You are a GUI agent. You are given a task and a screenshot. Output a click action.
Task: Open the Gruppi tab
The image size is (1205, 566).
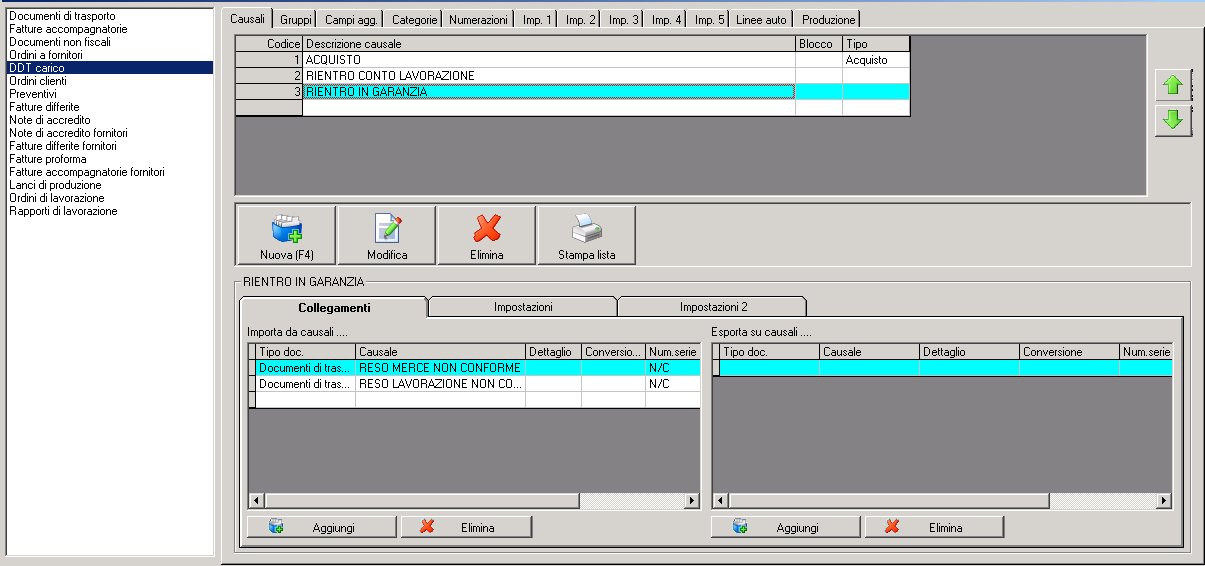tap(296, 20)
